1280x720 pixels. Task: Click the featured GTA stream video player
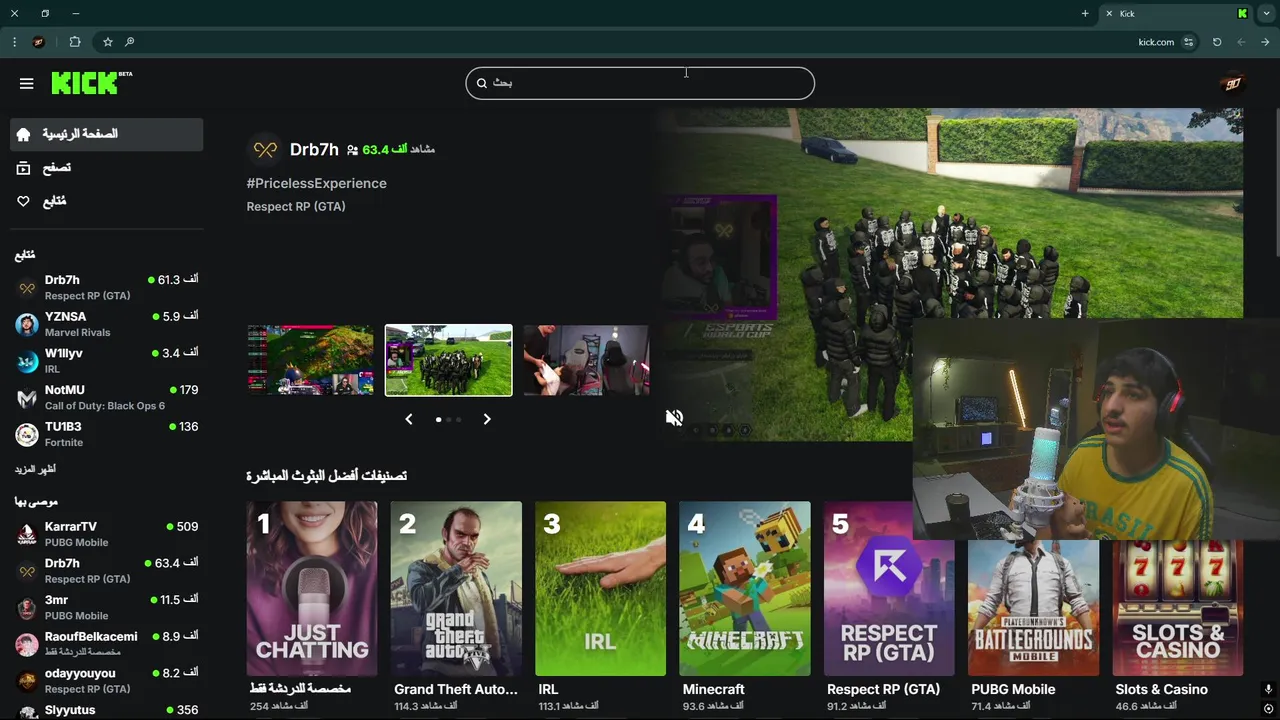coord(950,275)
